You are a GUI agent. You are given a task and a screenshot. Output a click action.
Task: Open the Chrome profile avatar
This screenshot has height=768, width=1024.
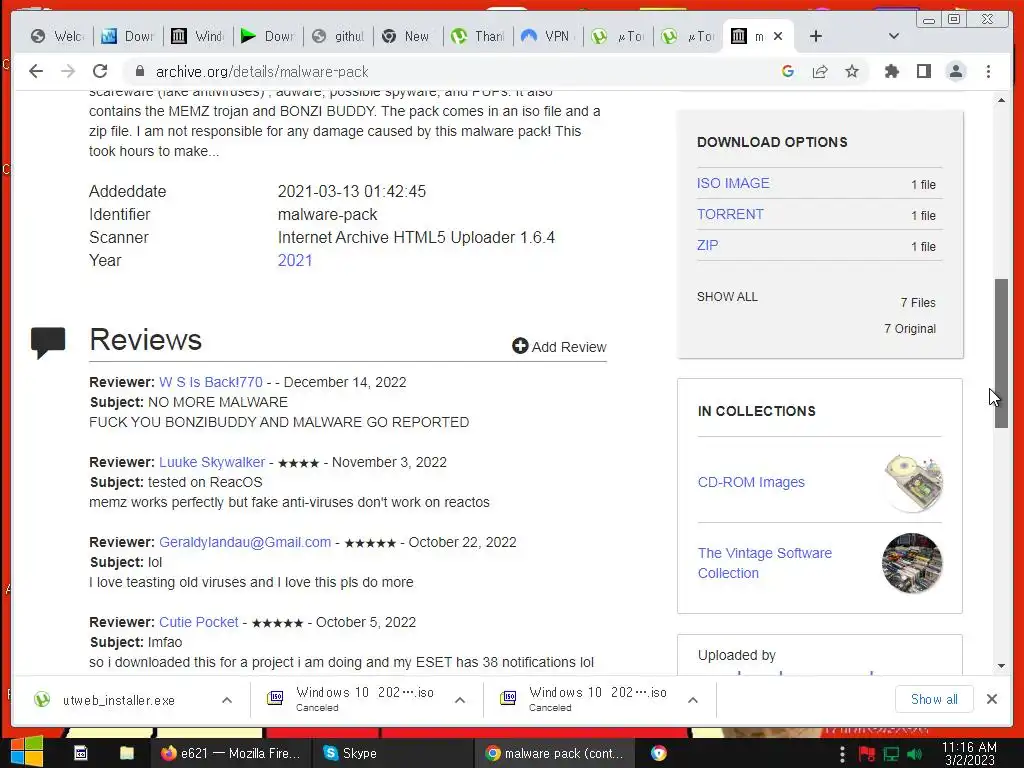(955, 71)
